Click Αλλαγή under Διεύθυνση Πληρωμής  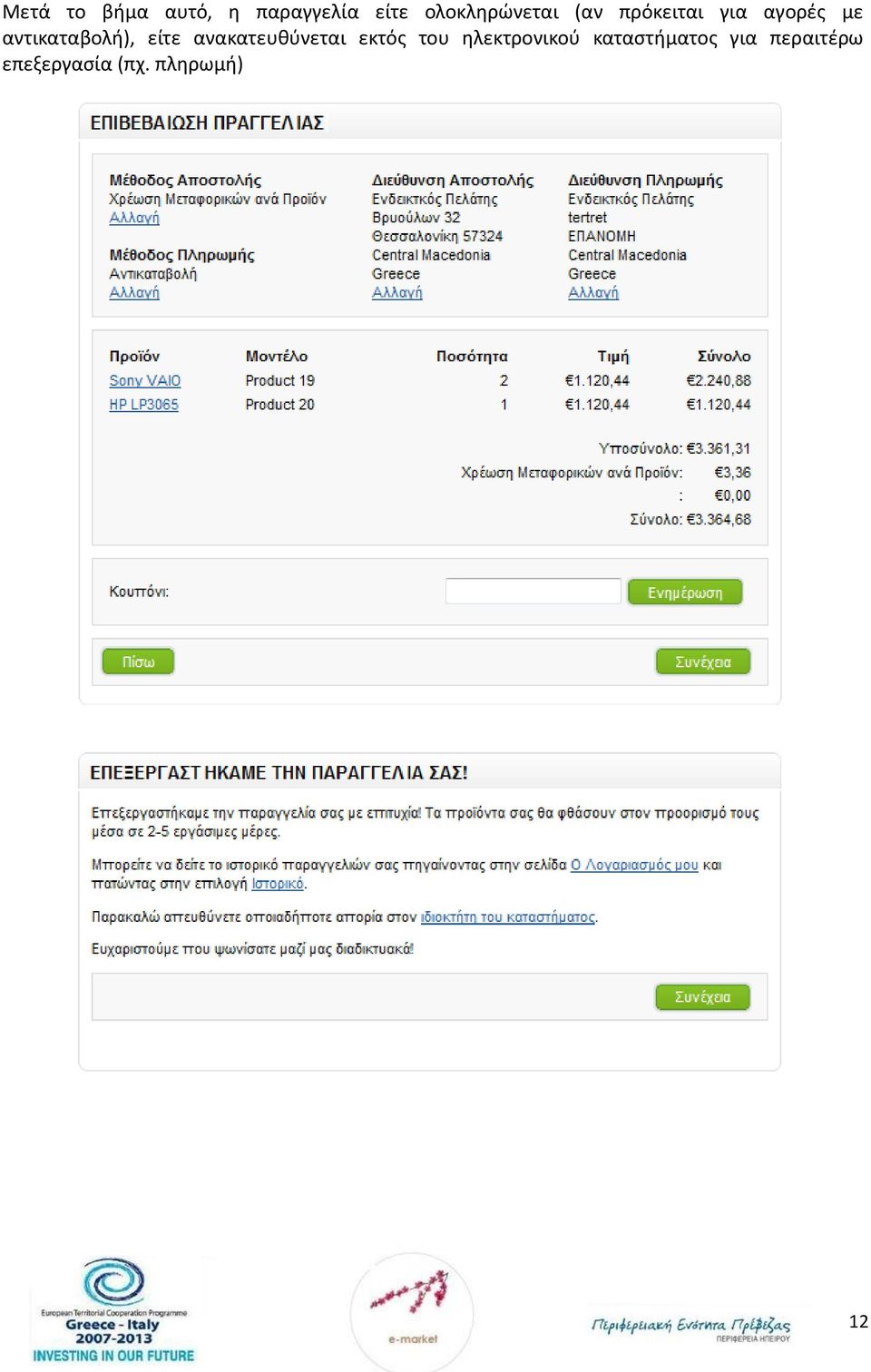click(x=592, y=292)
